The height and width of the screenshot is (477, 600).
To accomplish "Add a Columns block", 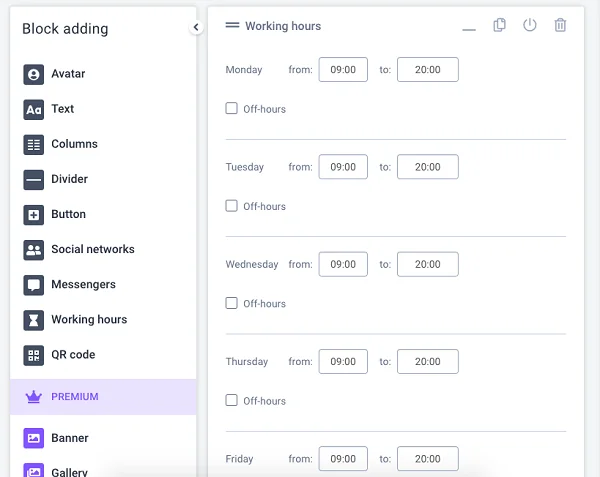I will 60,145.
